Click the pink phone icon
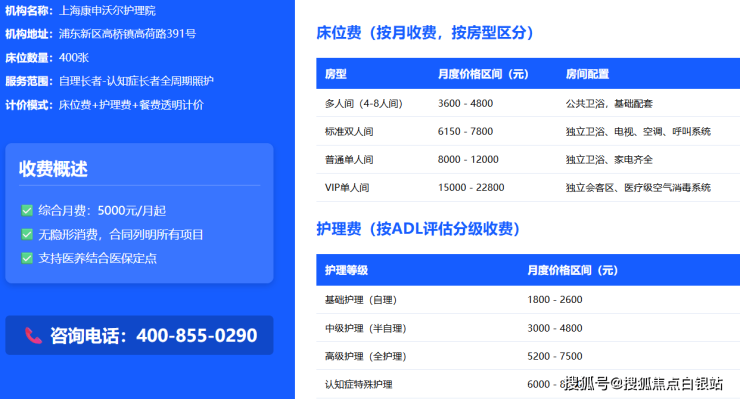 33,335
